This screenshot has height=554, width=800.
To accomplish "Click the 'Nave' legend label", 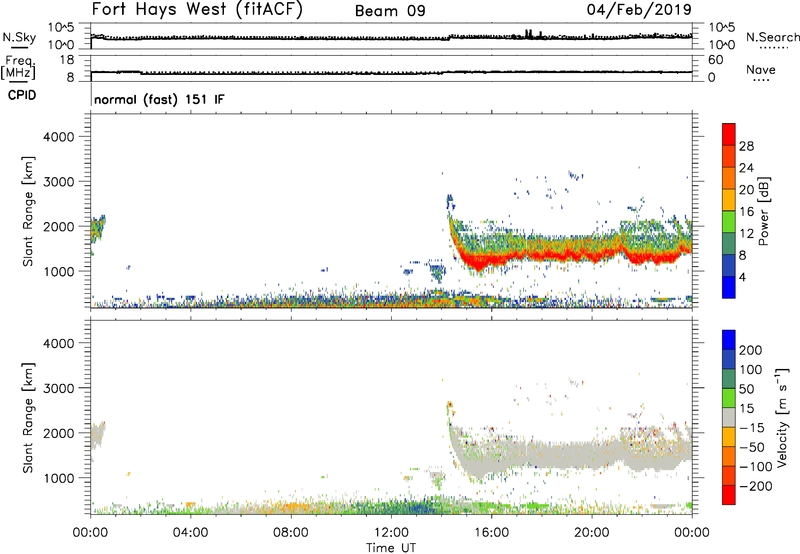I will (761, 69).
